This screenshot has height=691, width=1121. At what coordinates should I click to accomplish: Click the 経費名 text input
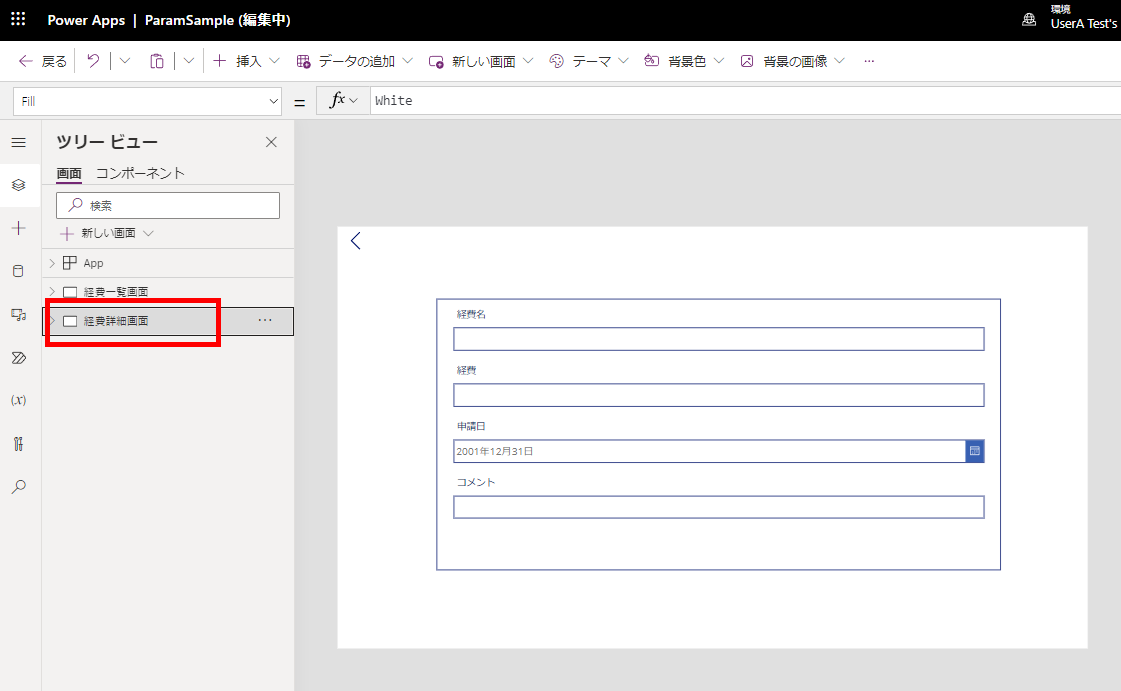pyautogui.click(x=718, y=339)
